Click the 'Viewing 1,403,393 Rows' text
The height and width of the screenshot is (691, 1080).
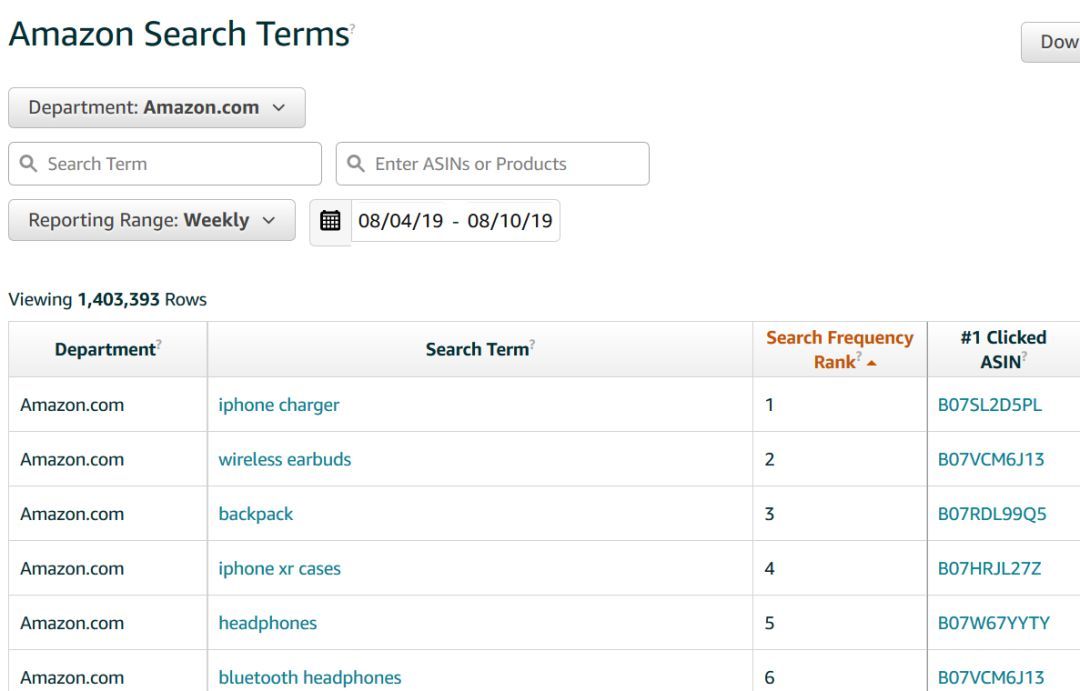(x=107, y=300)
